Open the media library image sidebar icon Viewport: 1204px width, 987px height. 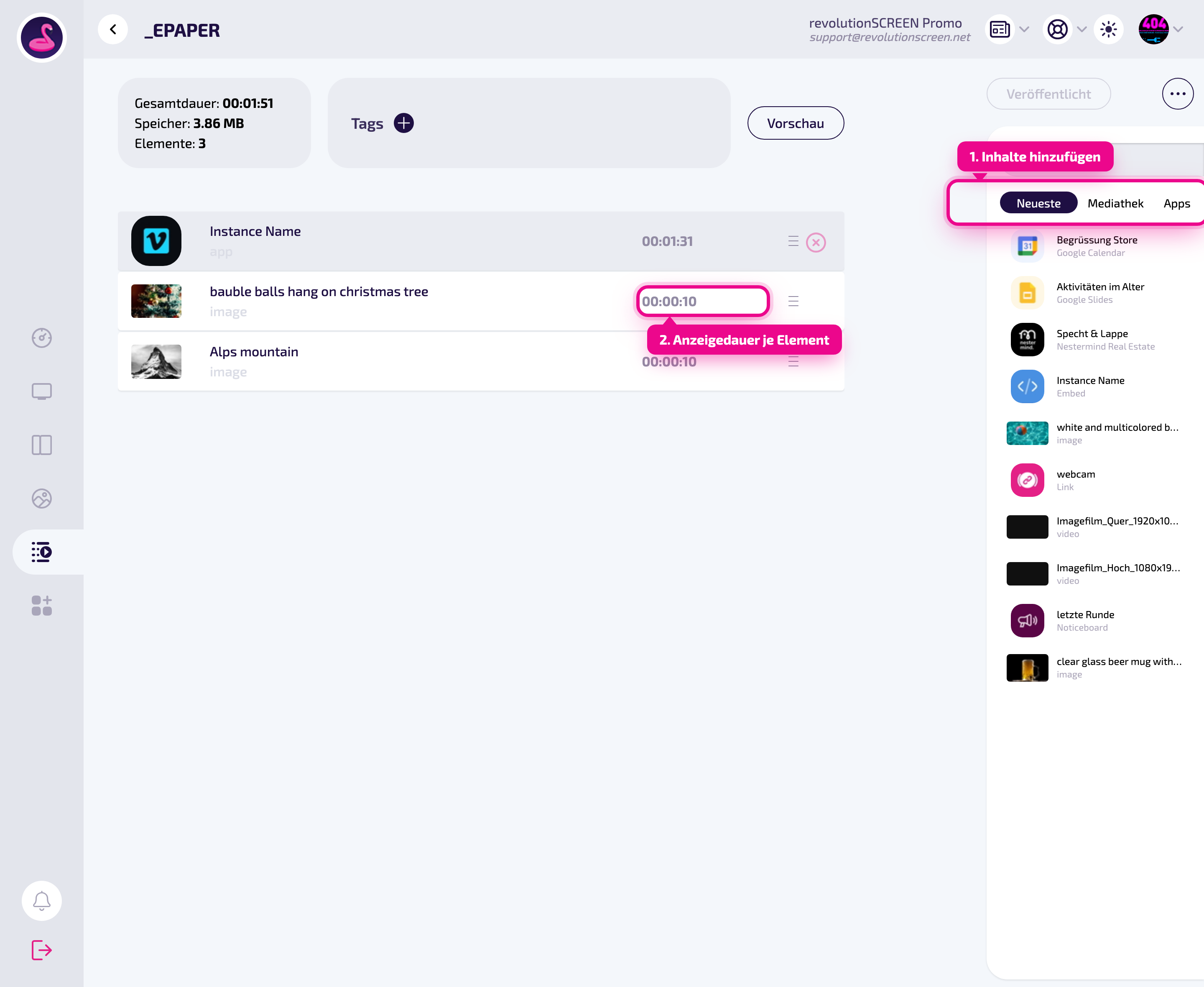tap(41, 498)
